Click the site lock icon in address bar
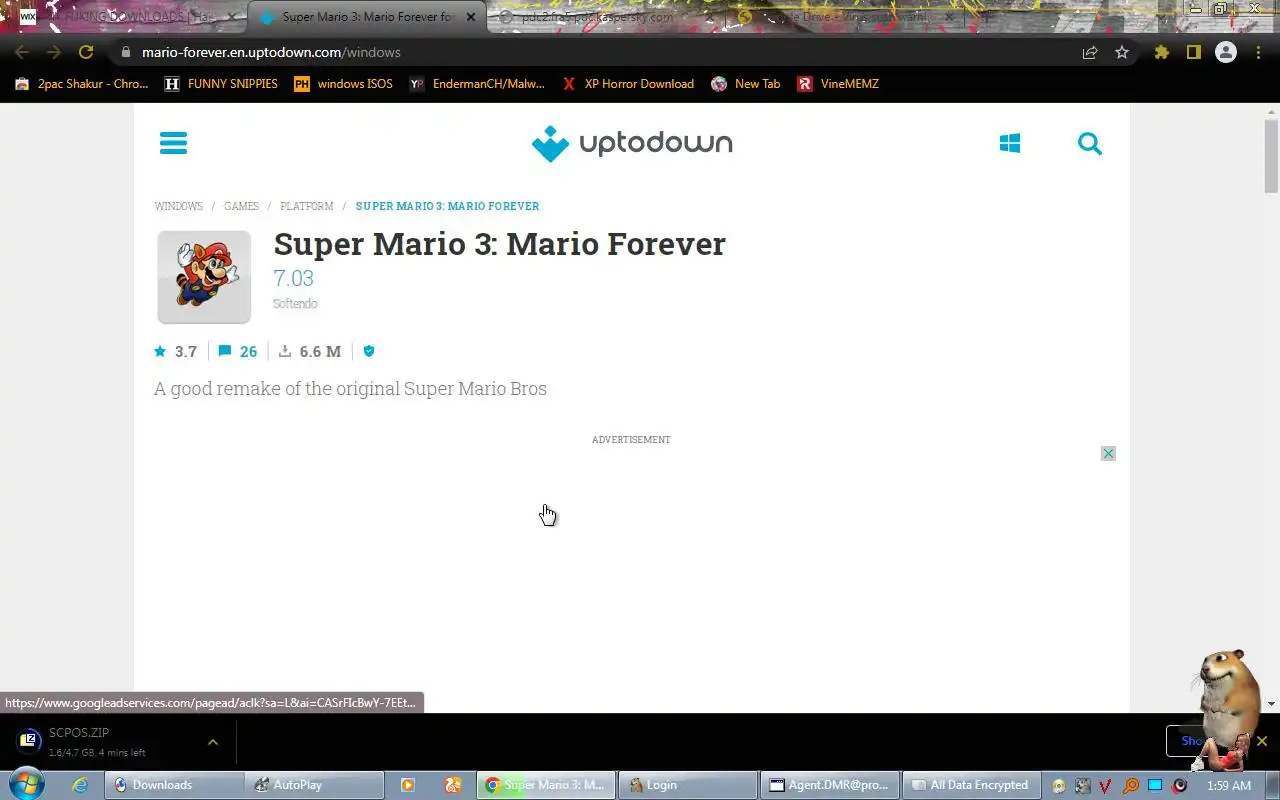The width and height of the screenshot is (1280, 800). (125, 52)
